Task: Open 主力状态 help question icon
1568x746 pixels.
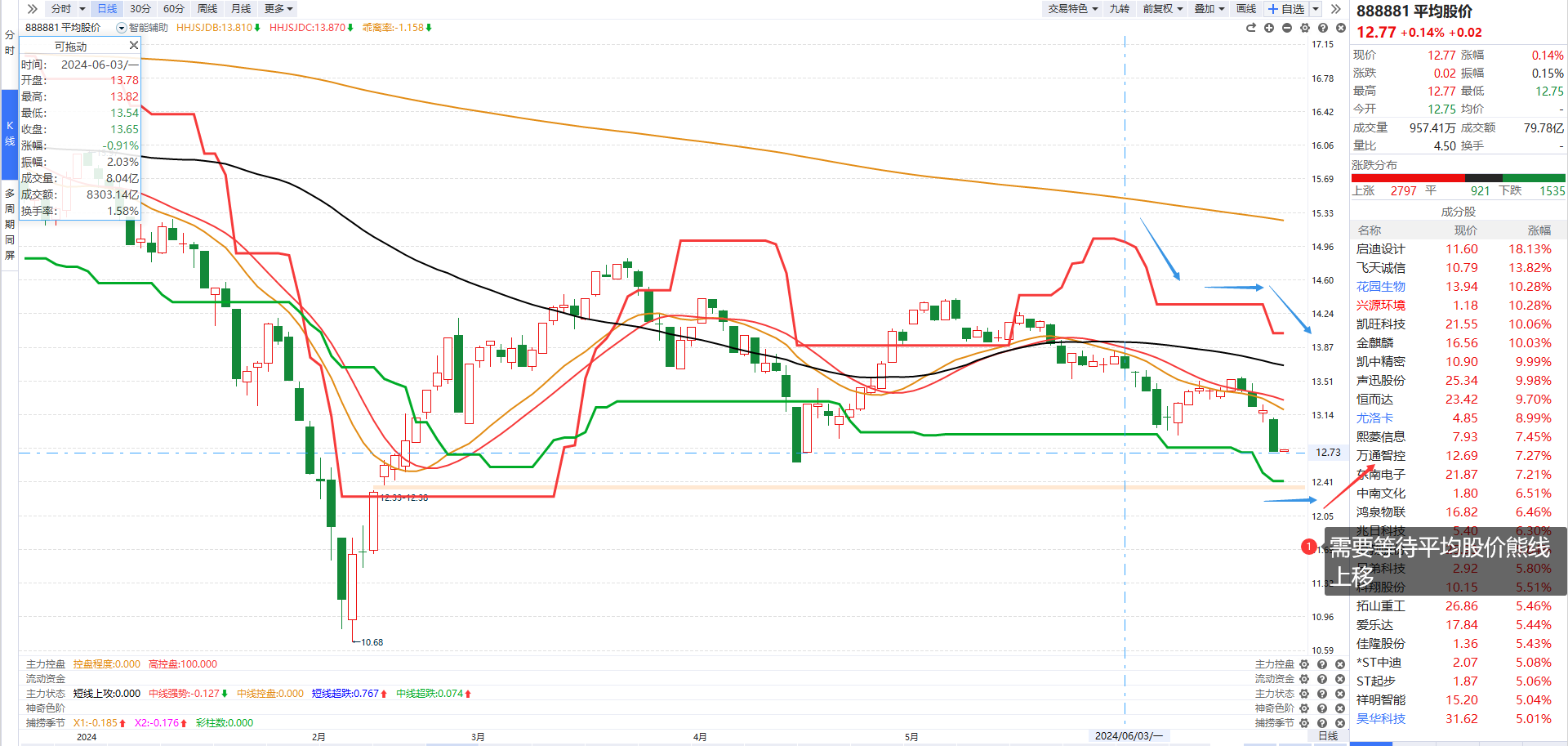Action: [x=1322, y=694]
